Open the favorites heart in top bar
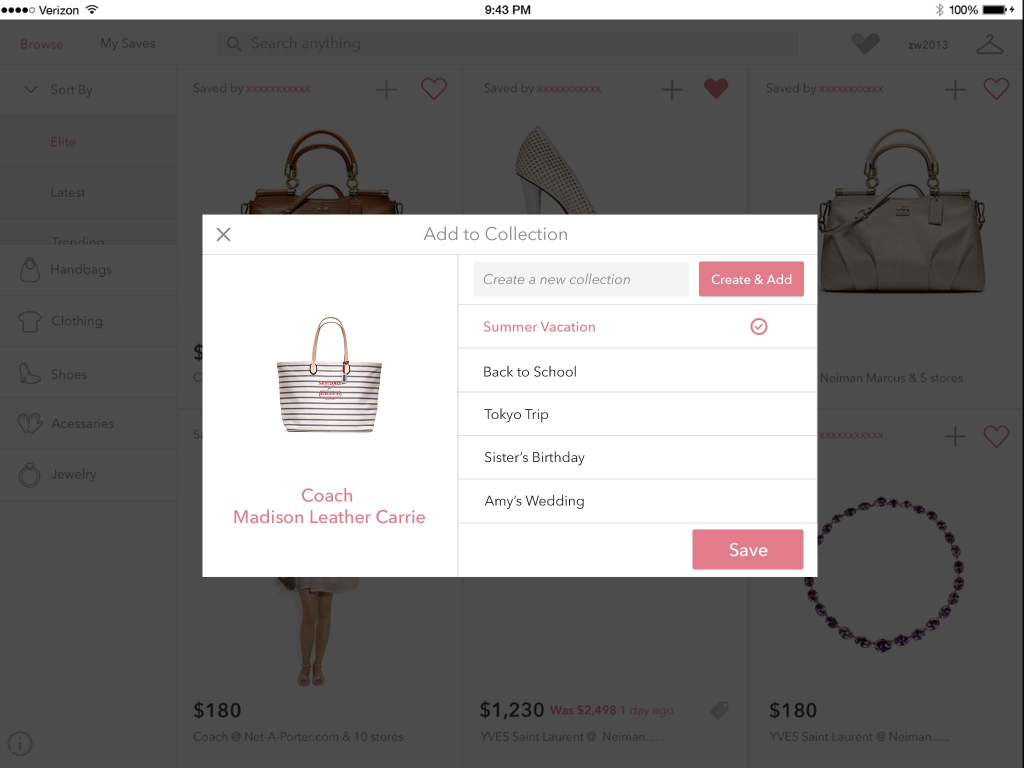Image resolution: width=1024 pixels, height=768 pixels. coord(866,44)
